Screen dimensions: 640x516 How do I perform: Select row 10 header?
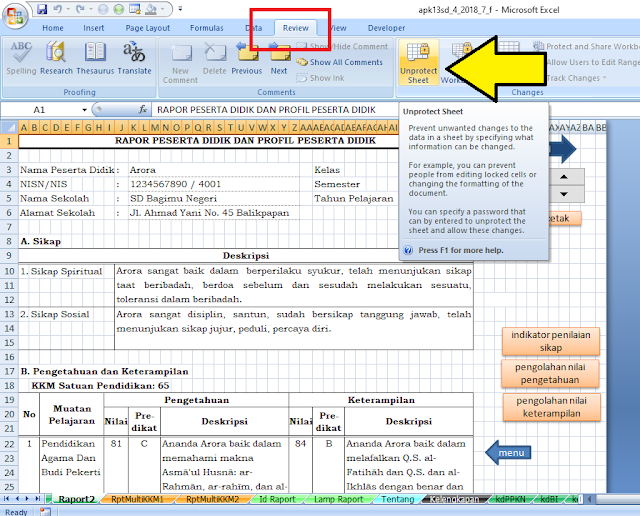(9, 271)
